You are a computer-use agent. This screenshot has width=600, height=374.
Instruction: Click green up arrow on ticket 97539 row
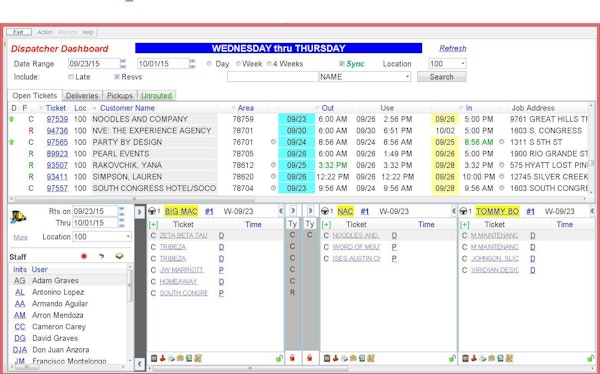11,119
